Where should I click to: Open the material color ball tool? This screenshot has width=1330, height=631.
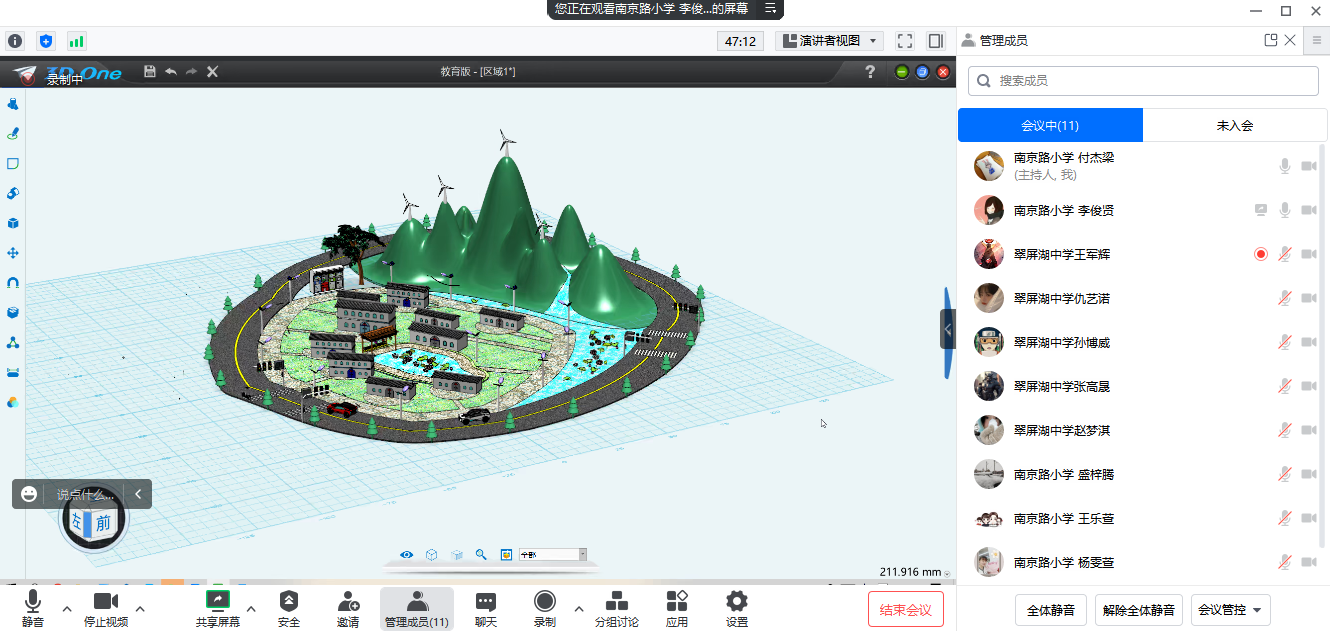[13, 403]
